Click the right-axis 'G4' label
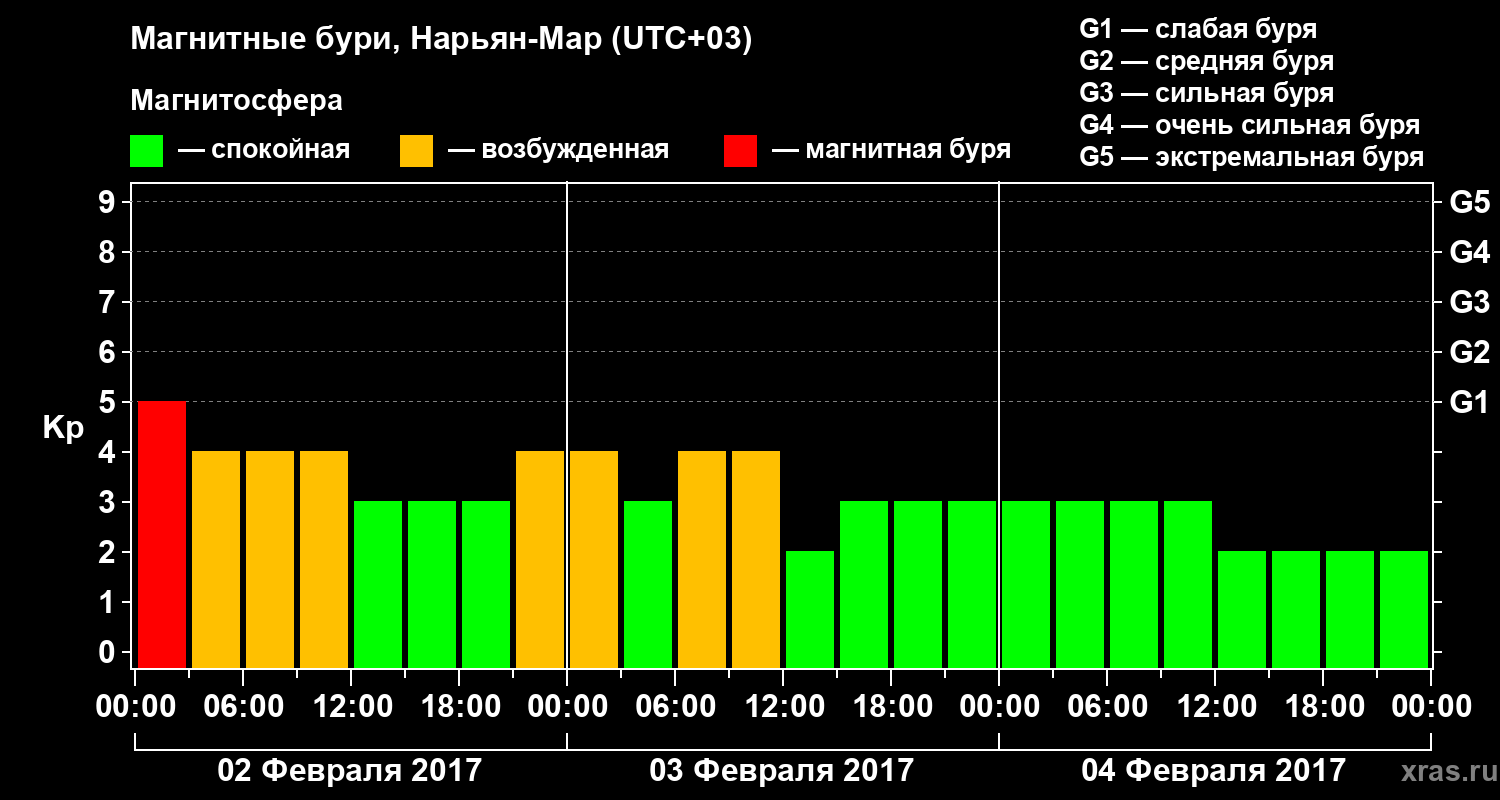 1469,252
